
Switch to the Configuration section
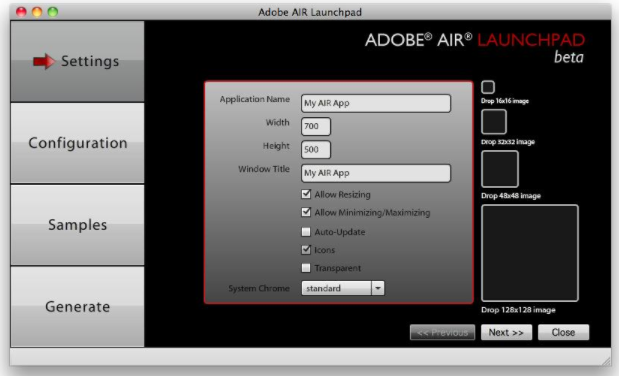tap(77, 143)
